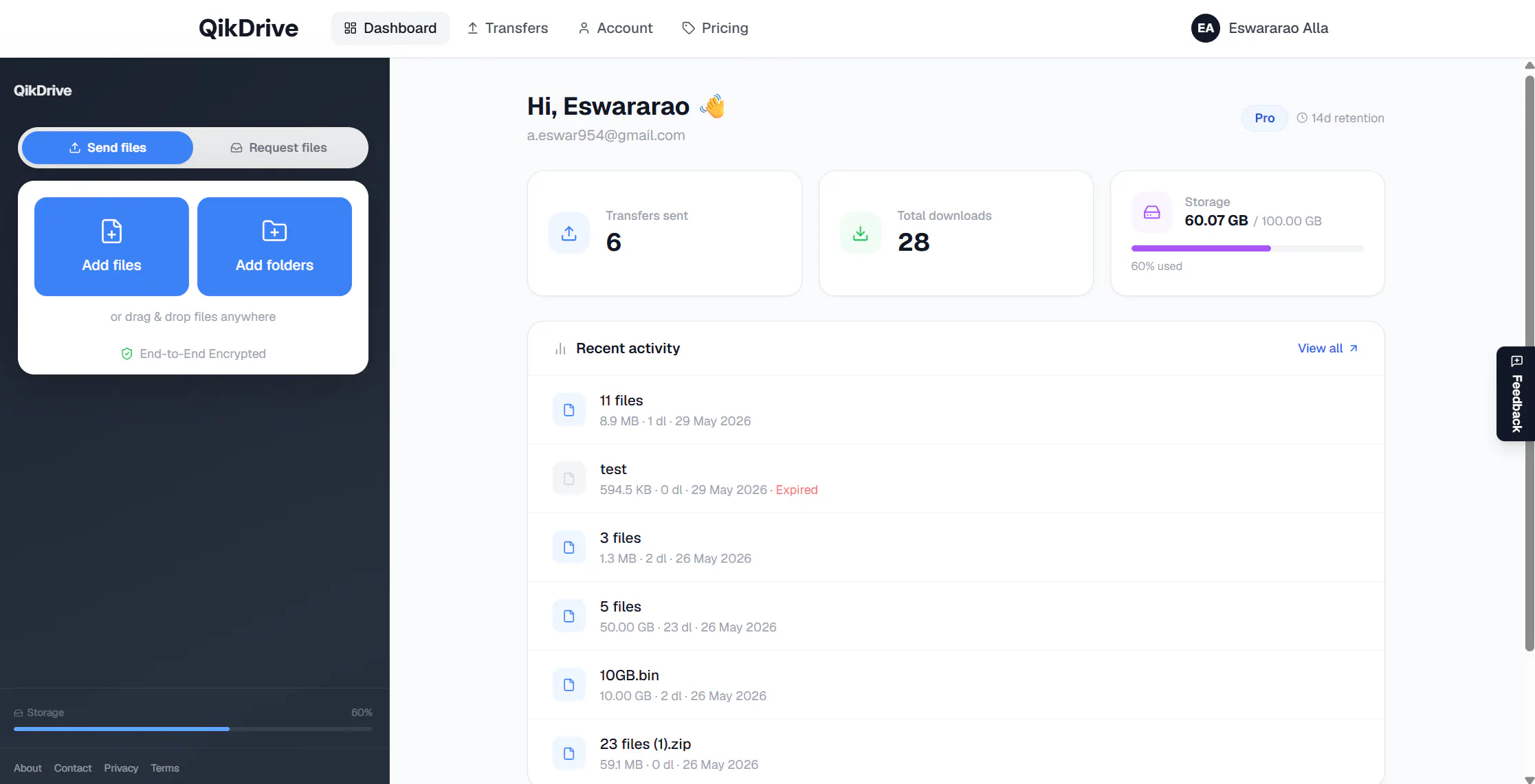Click the sidebar blue storage progress bar

[x=192, y=729]
